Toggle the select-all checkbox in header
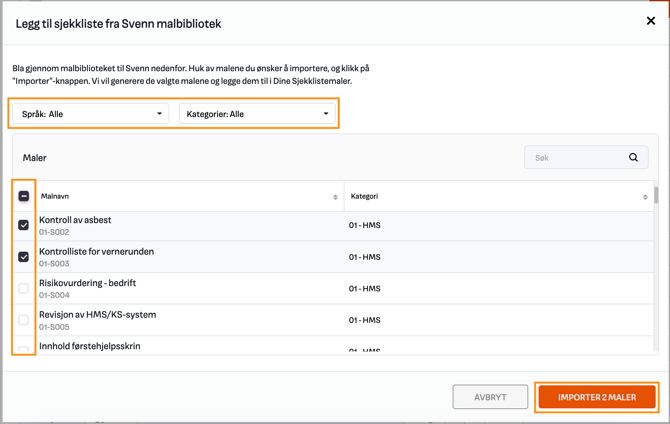Viewport: 670px width, 424px height. 24,196
